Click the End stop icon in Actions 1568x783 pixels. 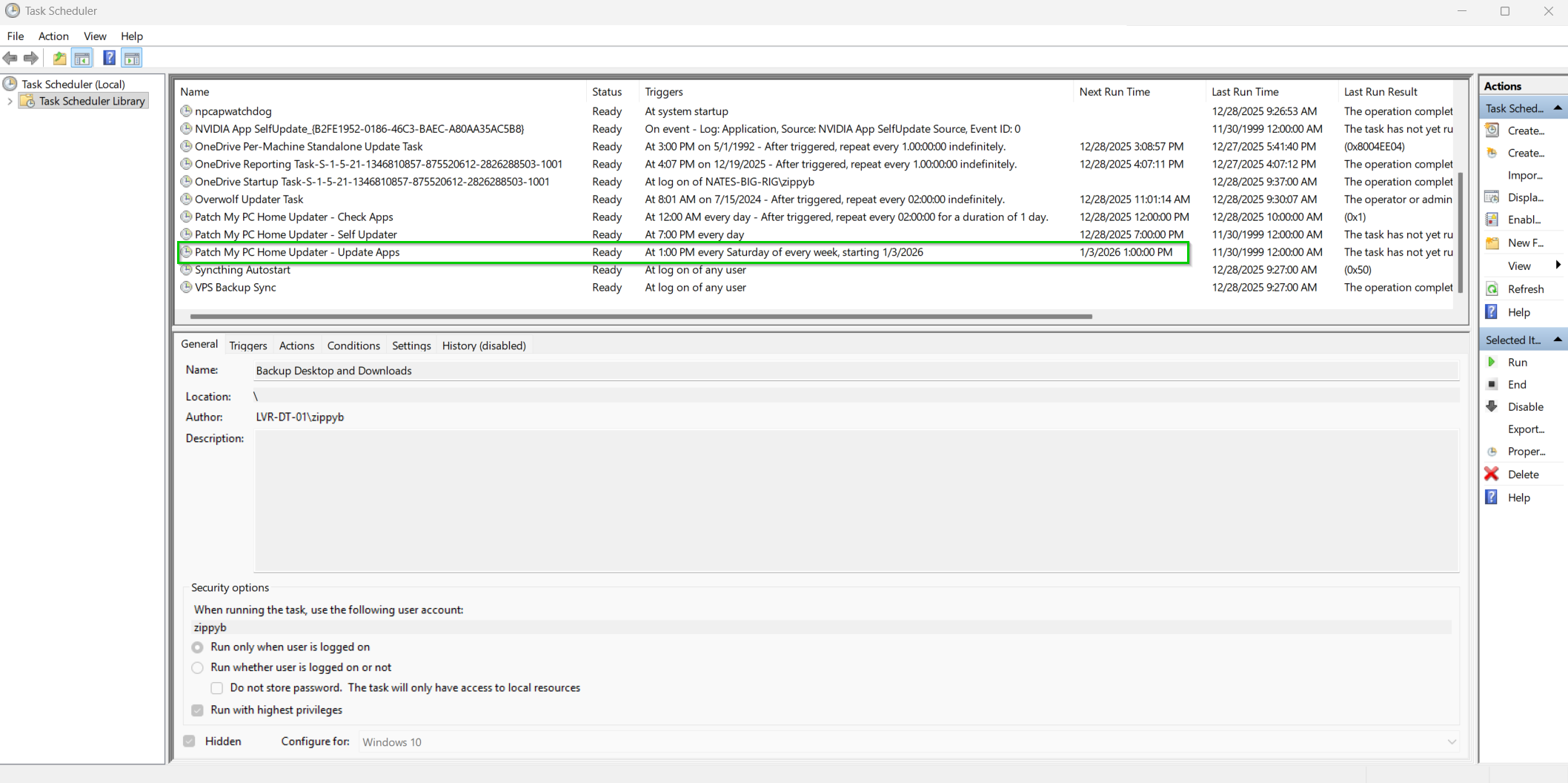[1492, 384]
